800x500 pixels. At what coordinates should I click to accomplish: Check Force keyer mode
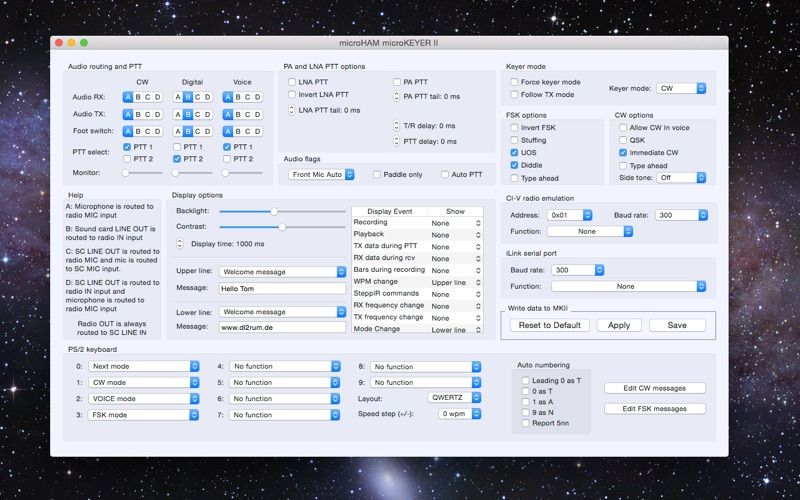(x=514, y=82)
